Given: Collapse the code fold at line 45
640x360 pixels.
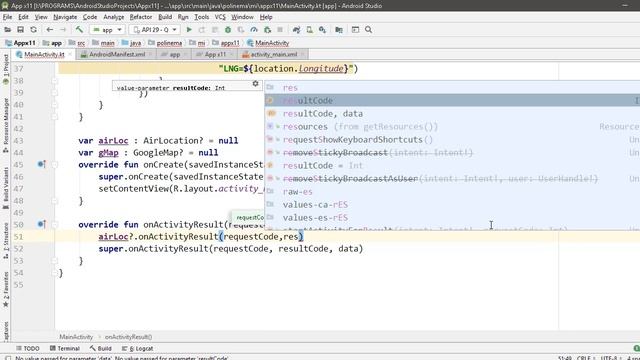Looking at the screenshot, I should (55, 164).
